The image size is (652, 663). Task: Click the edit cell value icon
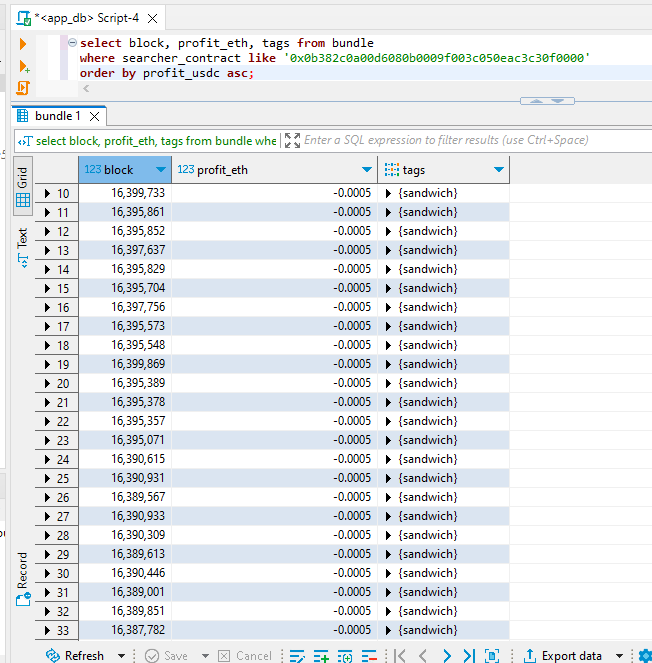[297, 656]
